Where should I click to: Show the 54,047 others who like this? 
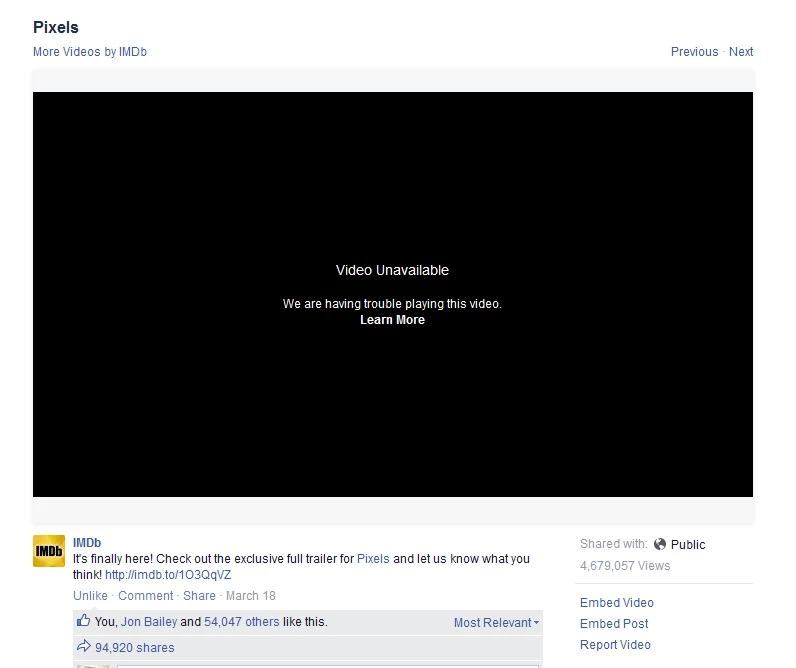click(242, 622)
